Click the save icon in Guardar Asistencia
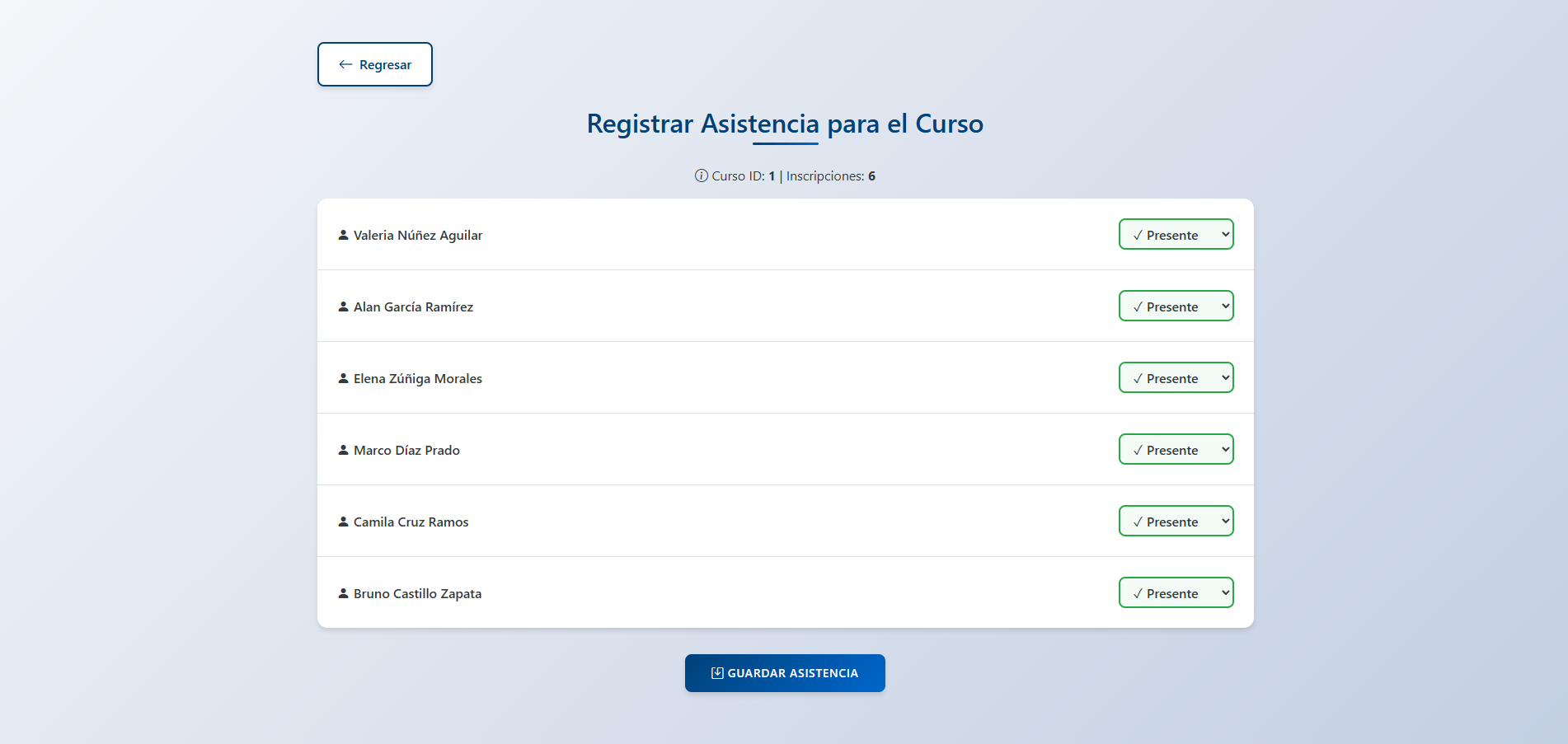Image resolution: width=1568 pixels, height=744 pixels. (x=716, y=672)
